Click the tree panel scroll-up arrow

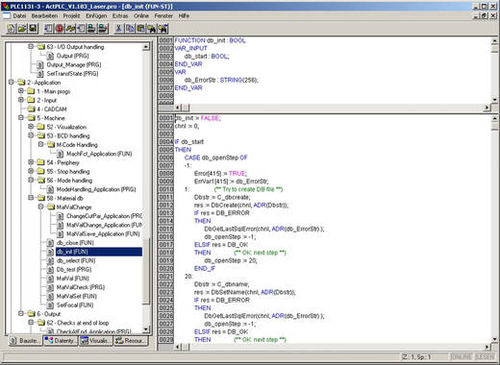tap(146, 47)
